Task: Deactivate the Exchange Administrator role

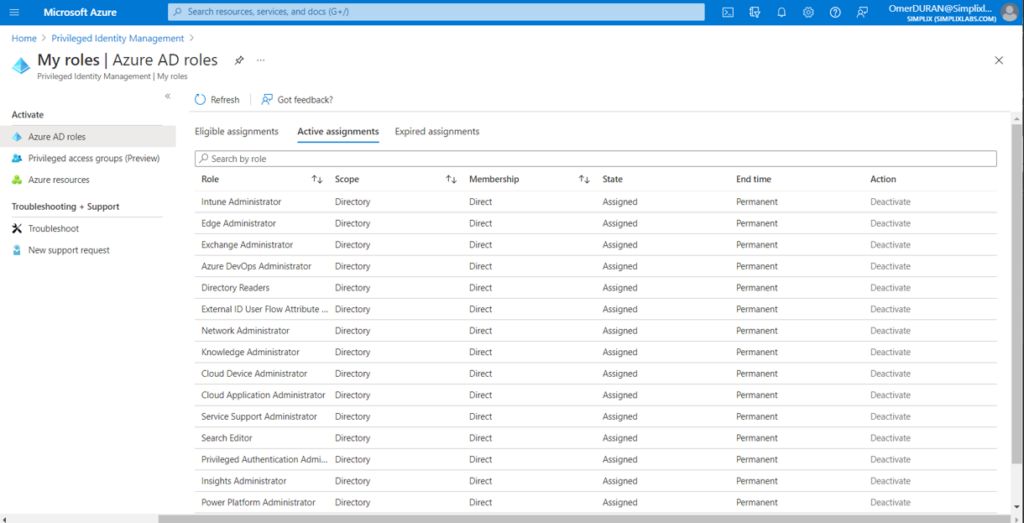Action: click(890, 245)
